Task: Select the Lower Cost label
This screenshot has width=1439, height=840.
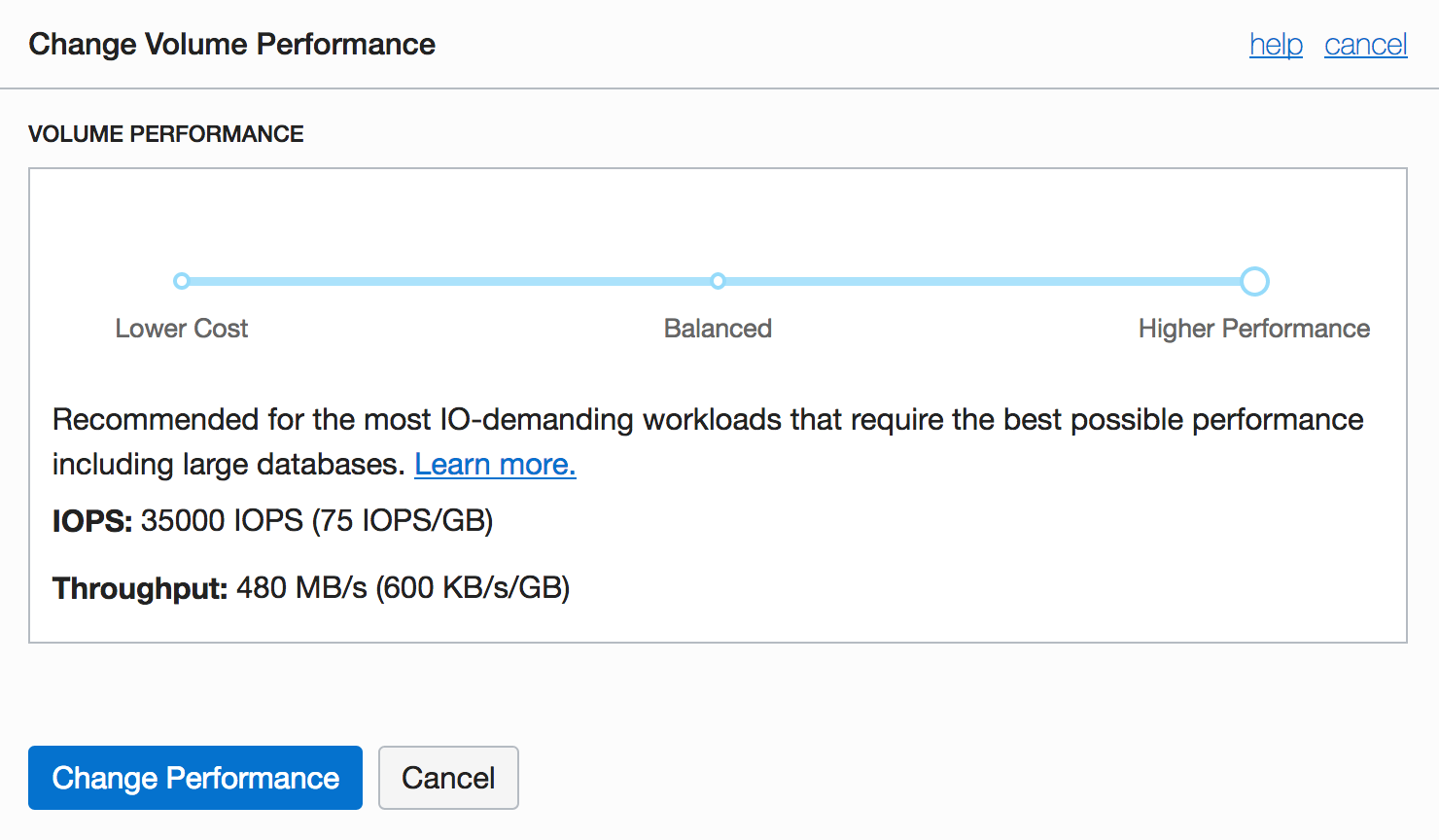Action: tap(182, 329)
